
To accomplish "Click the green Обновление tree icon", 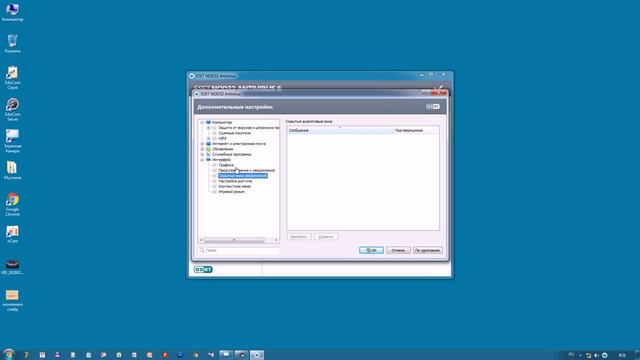I will (208, 149).
